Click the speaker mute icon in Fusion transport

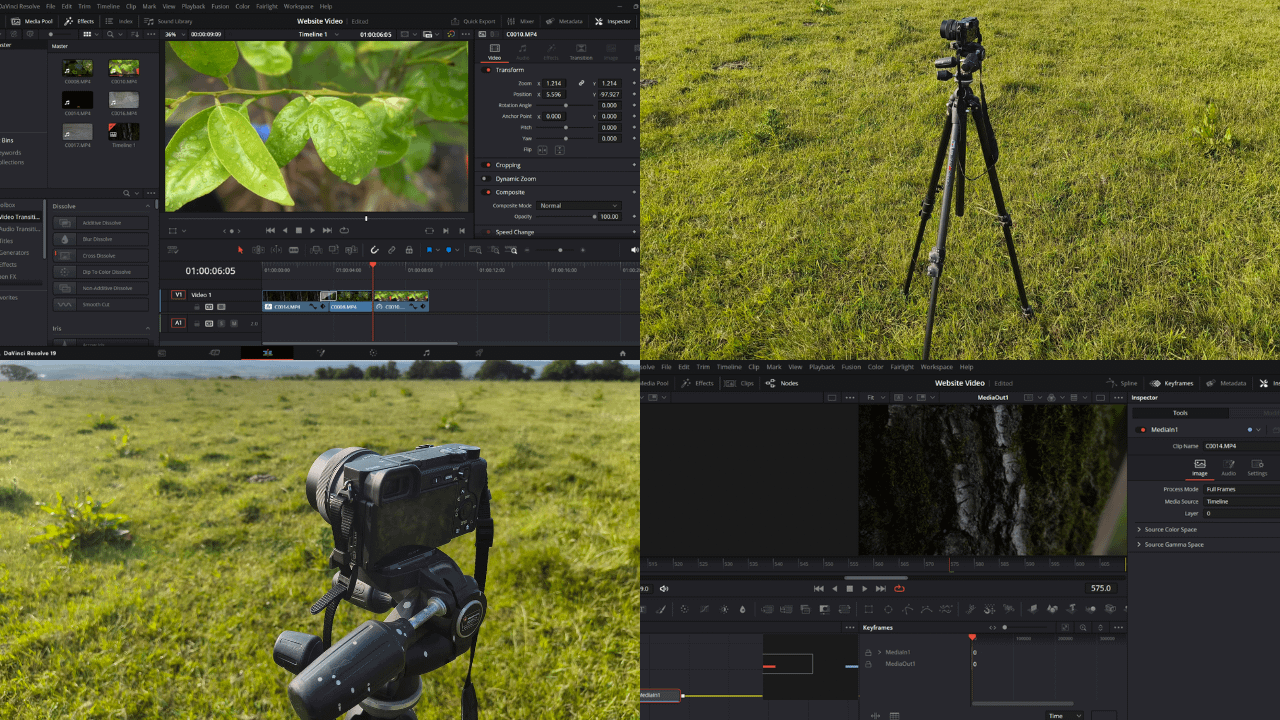tap(664, 589)
